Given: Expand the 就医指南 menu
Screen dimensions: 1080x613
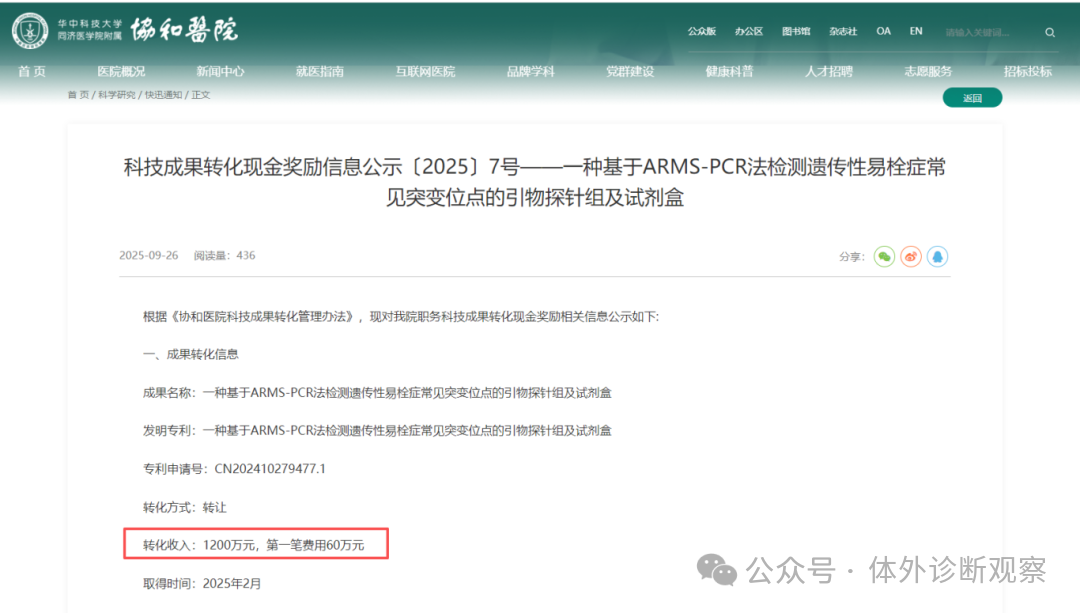Looking at the screenshot, I should pyautogui.click(x=320, y=72).
